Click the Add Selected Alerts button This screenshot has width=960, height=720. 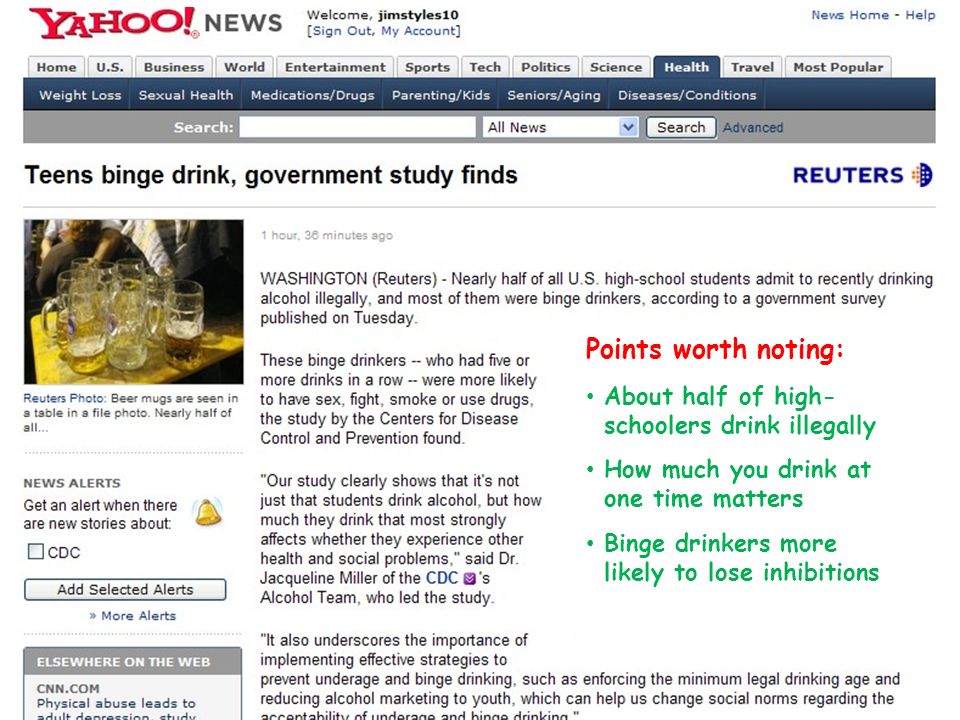coord(125,590)
